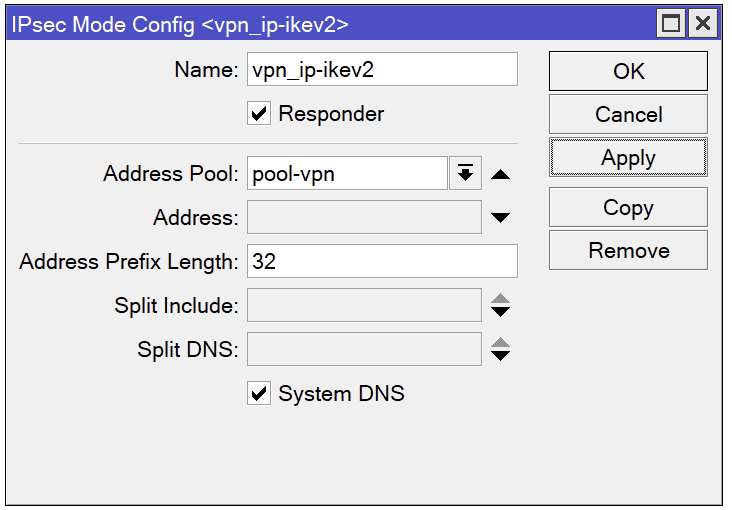
Task: Edit the Name input field
Action: click(382, 69)
